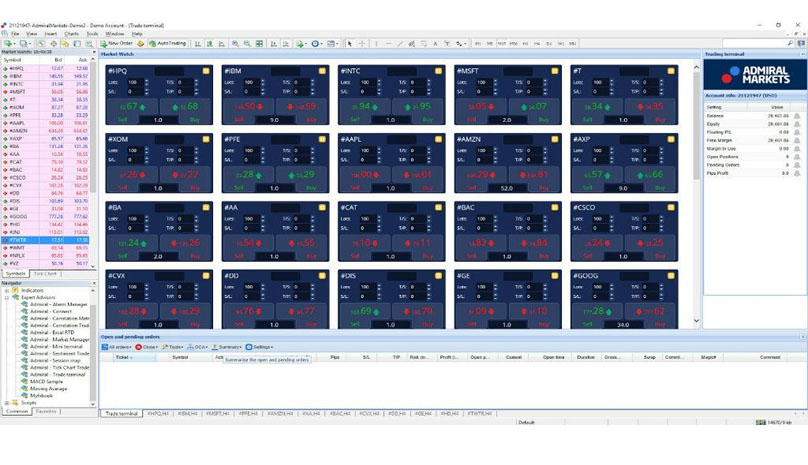Select the text label 'A' tool
The image size is (808, 465).
point(435,44)
